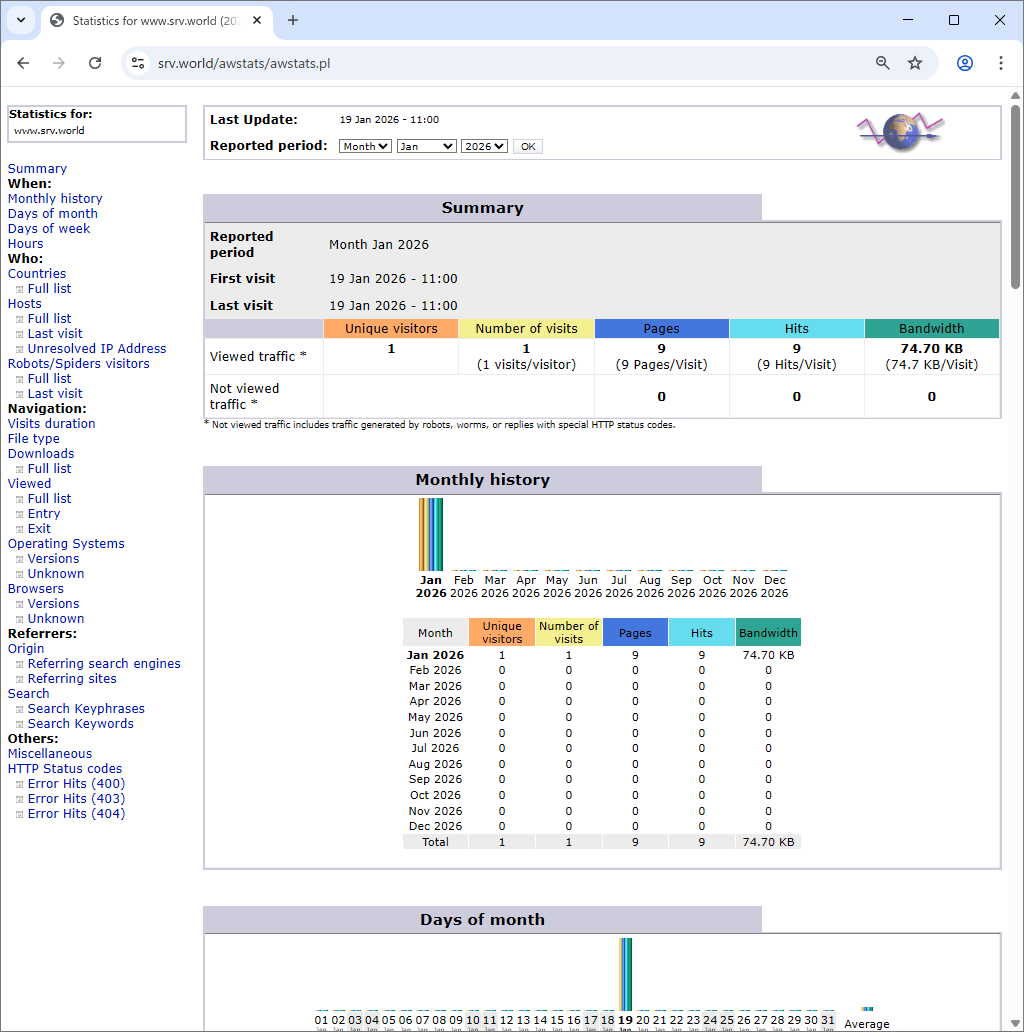Viewport: 1024px width, 1032px height.
Task: Open the Search Keyphrases report
Action: click(86, 708)
